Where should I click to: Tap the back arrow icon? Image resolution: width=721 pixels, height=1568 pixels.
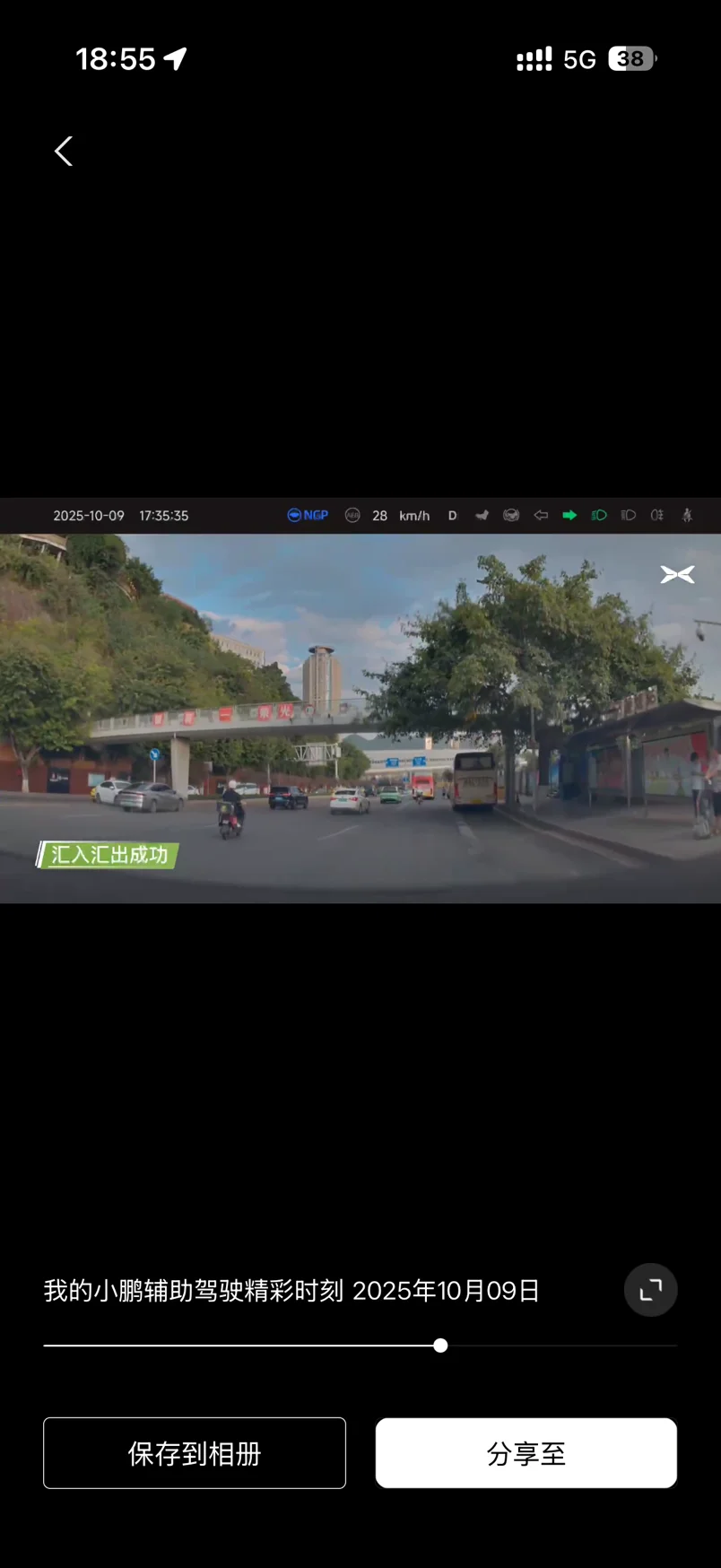pyautogui.click(x=63, y=151)
